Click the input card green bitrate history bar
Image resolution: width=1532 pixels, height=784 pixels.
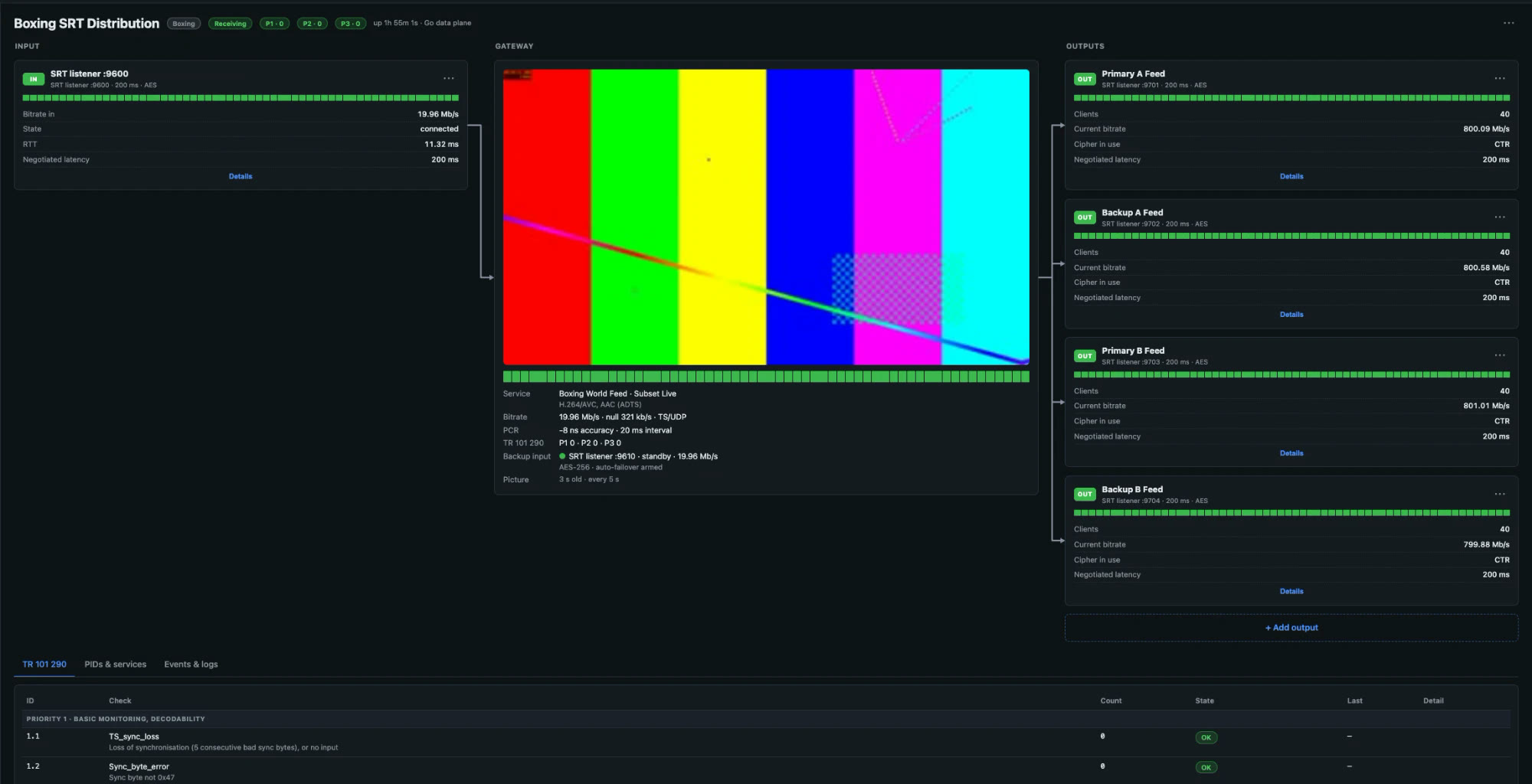pos(241,98)
